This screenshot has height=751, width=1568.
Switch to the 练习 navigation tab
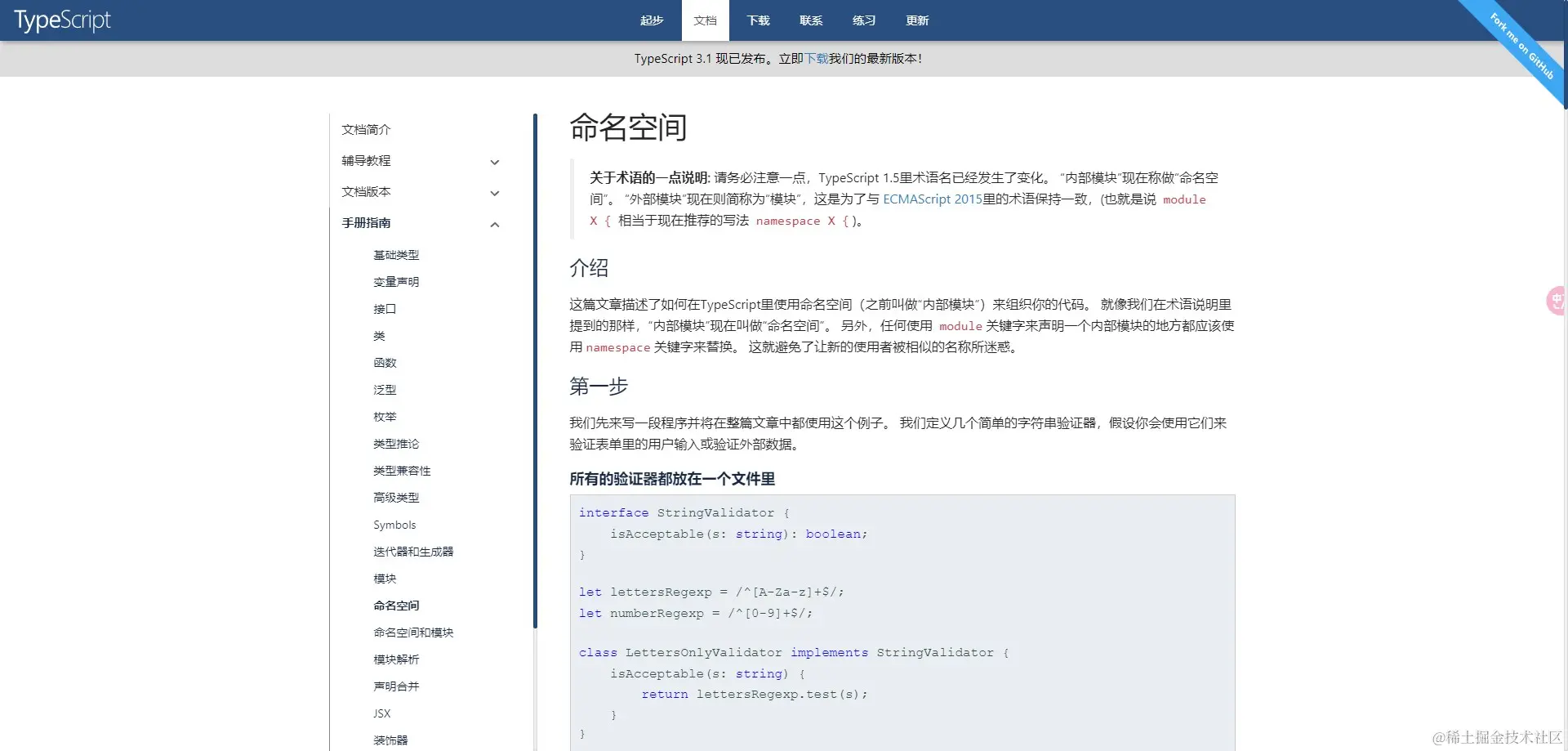click(864, 20)
